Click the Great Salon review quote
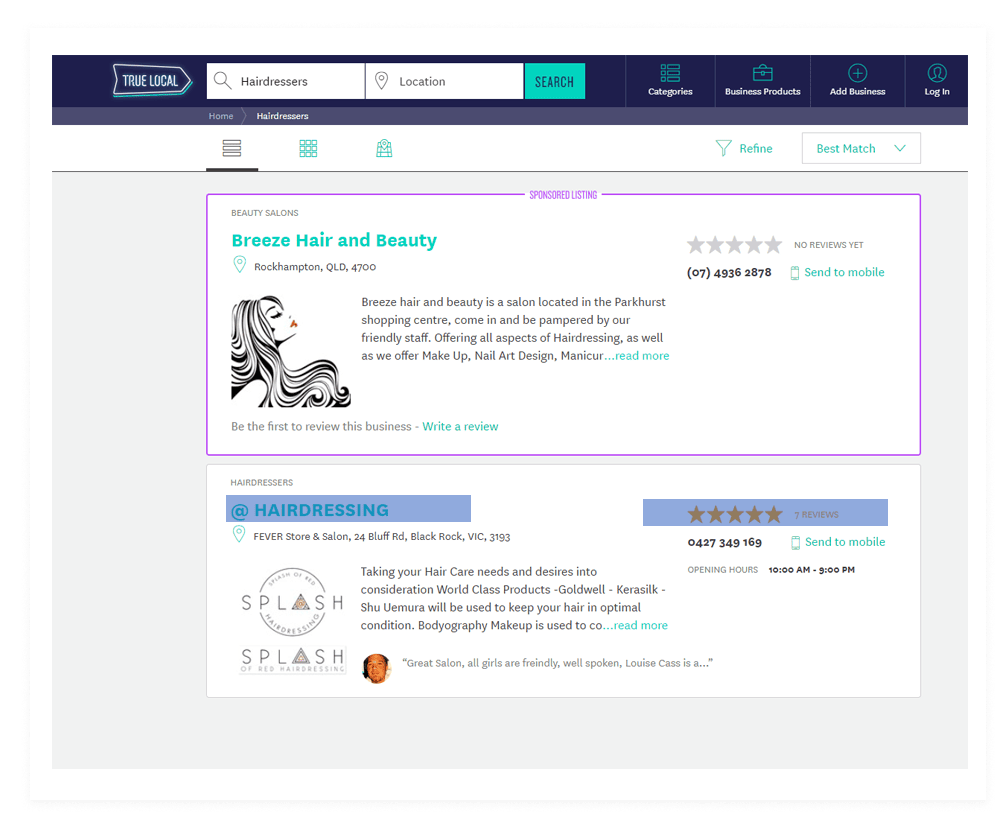 (x=557, y=663)
